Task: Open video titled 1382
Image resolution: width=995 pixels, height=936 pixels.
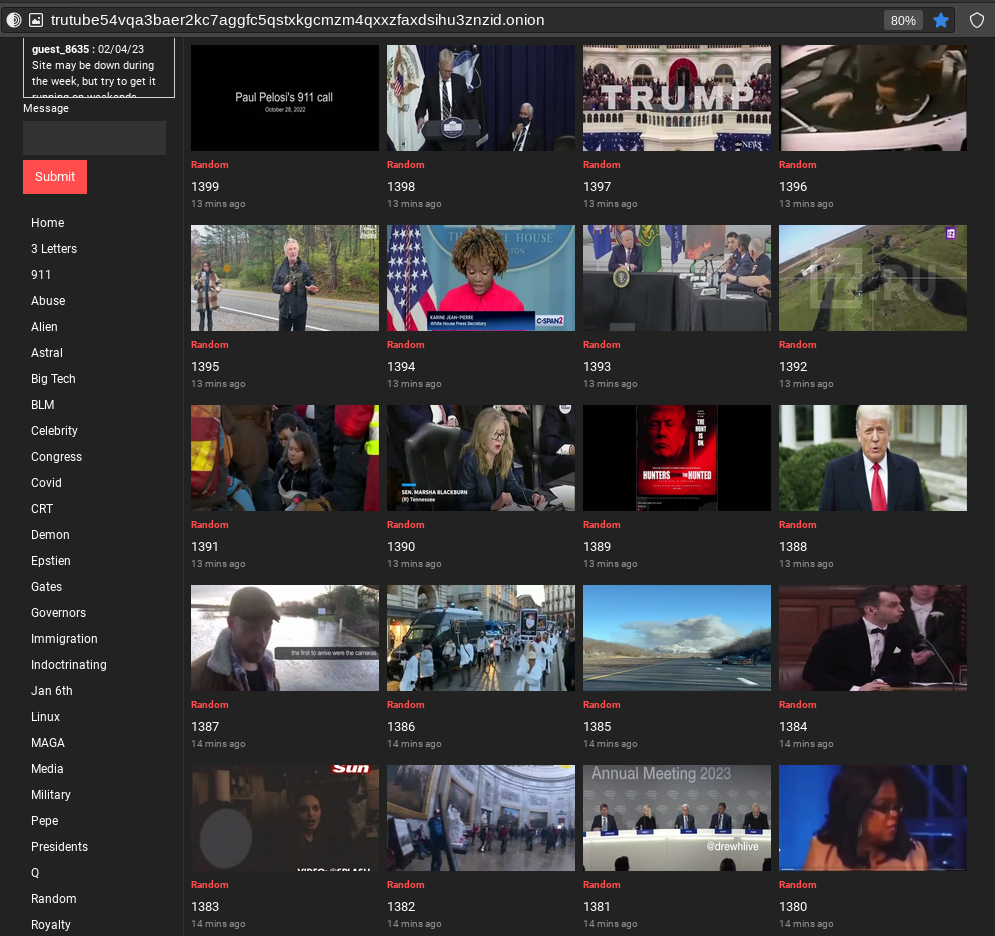Action: click(x=401, y=907)
